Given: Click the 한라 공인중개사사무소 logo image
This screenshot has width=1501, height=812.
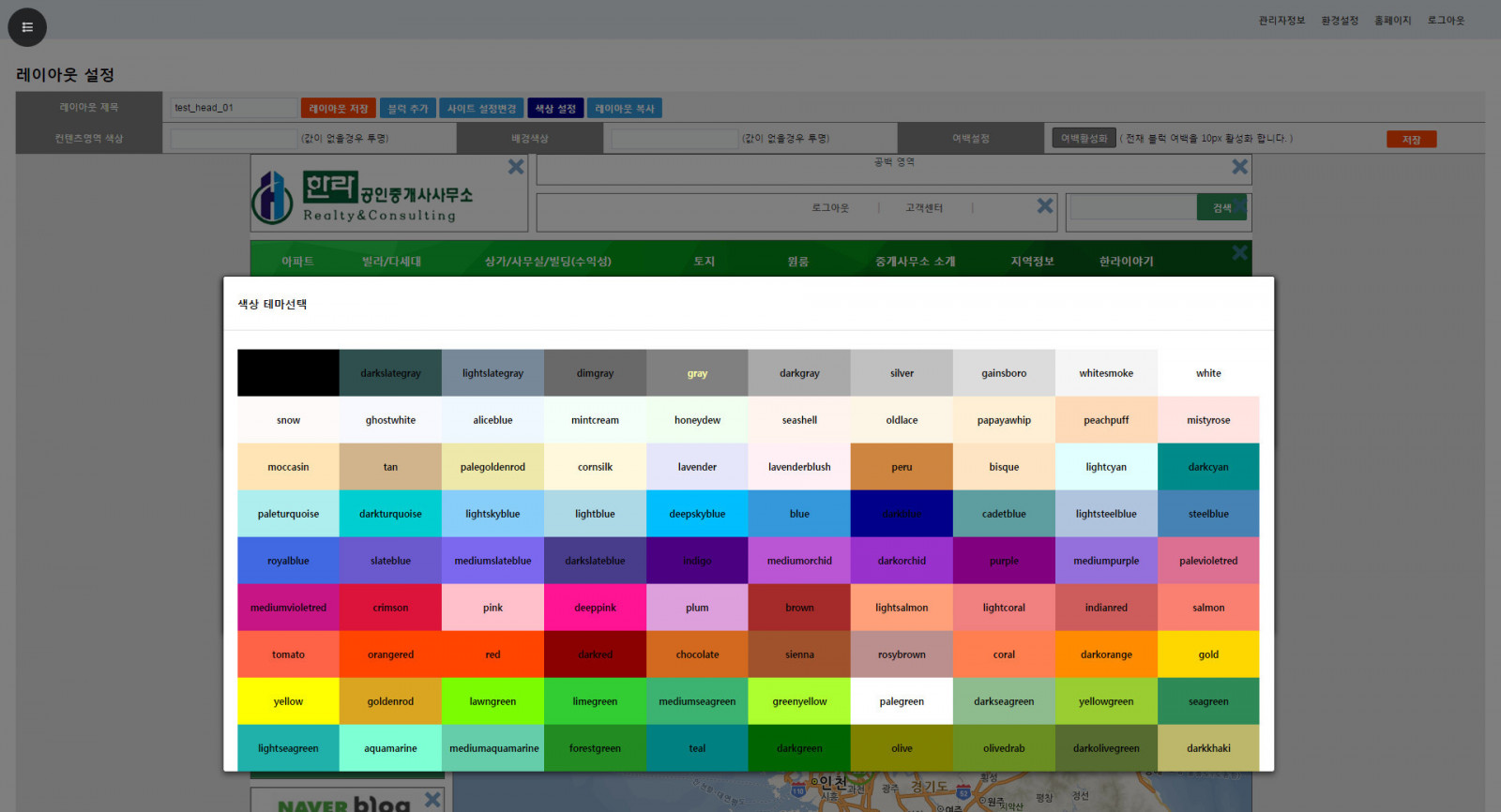Looking at the screenshot, I should coord(362,197).
